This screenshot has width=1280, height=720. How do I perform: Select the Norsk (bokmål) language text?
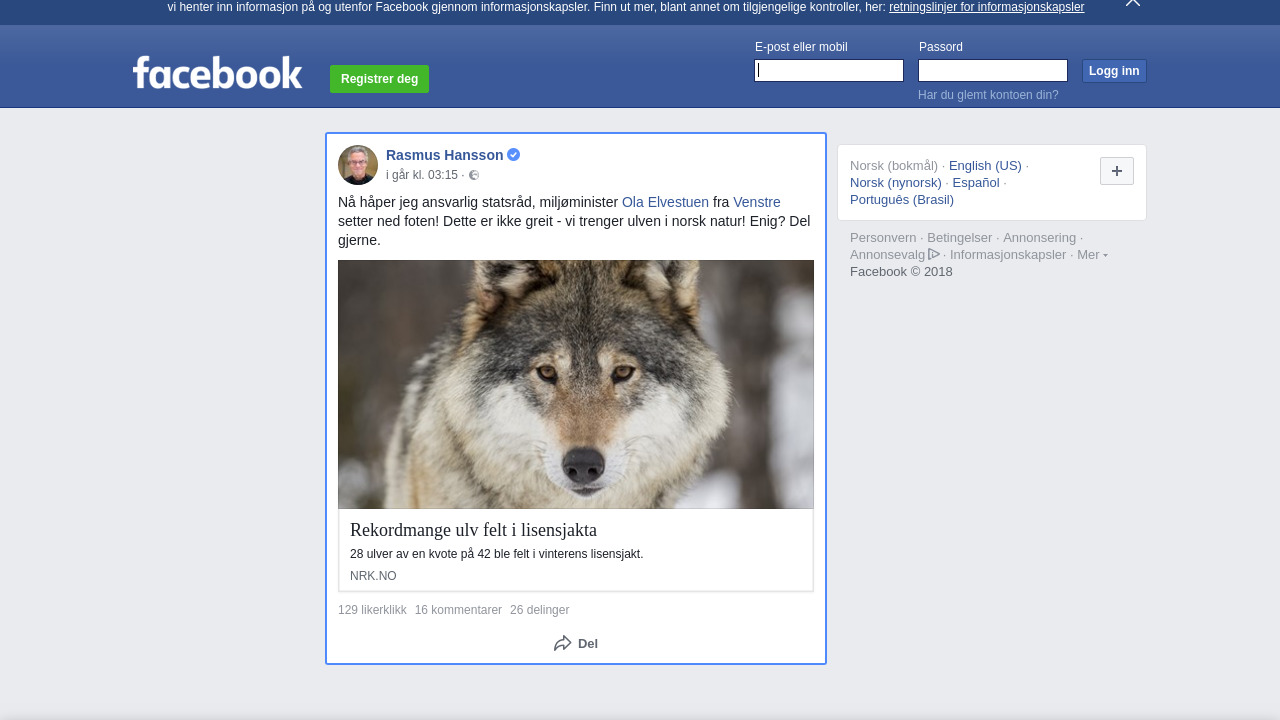894,166
